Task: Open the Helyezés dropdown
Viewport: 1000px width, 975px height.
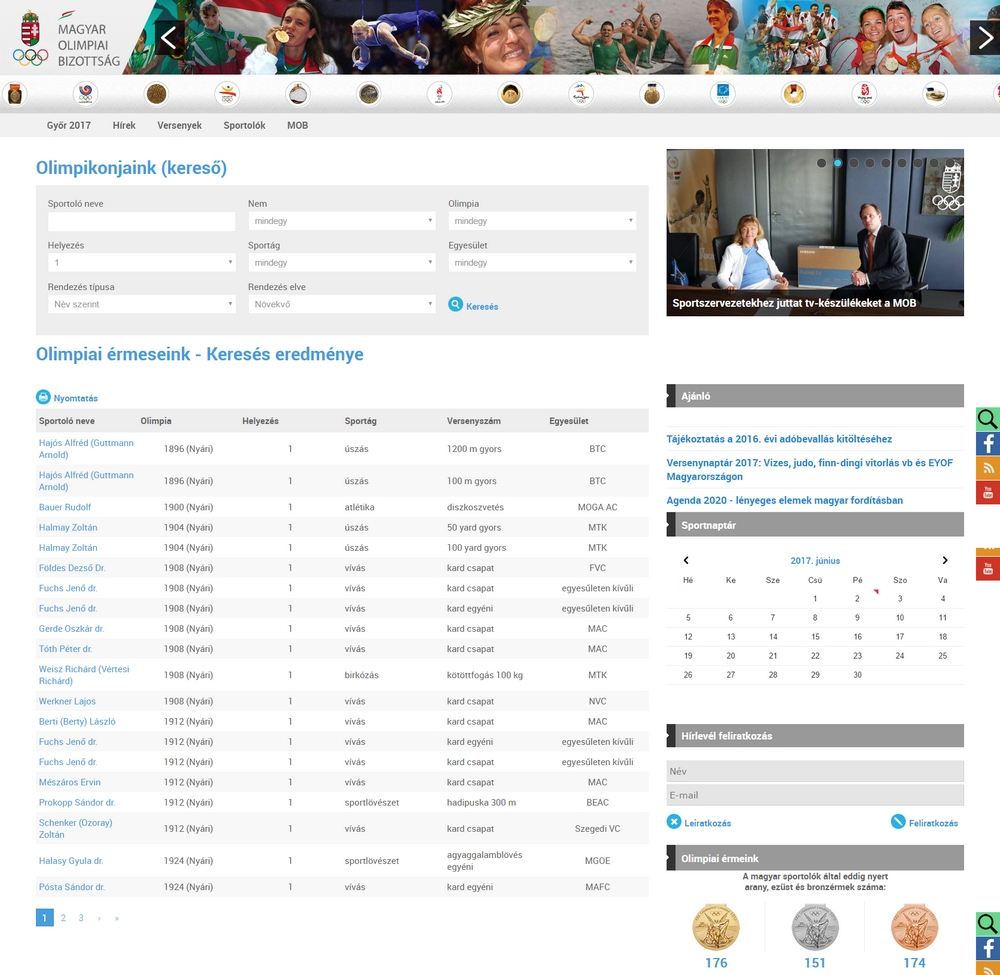Action: [142, 263]
